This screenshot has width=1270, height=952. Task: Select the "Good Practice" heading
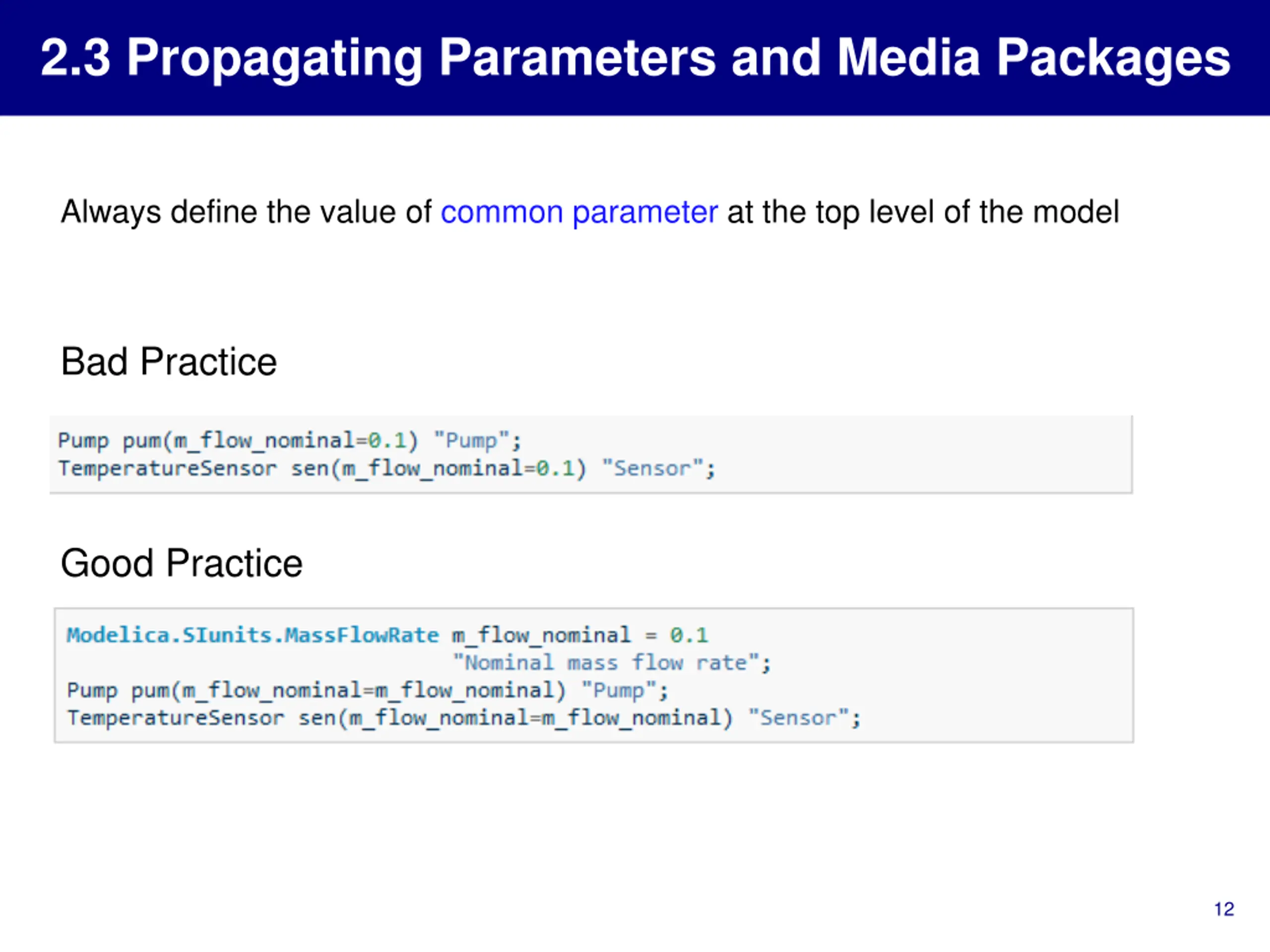pyautogui.click(x=182, y=563)
